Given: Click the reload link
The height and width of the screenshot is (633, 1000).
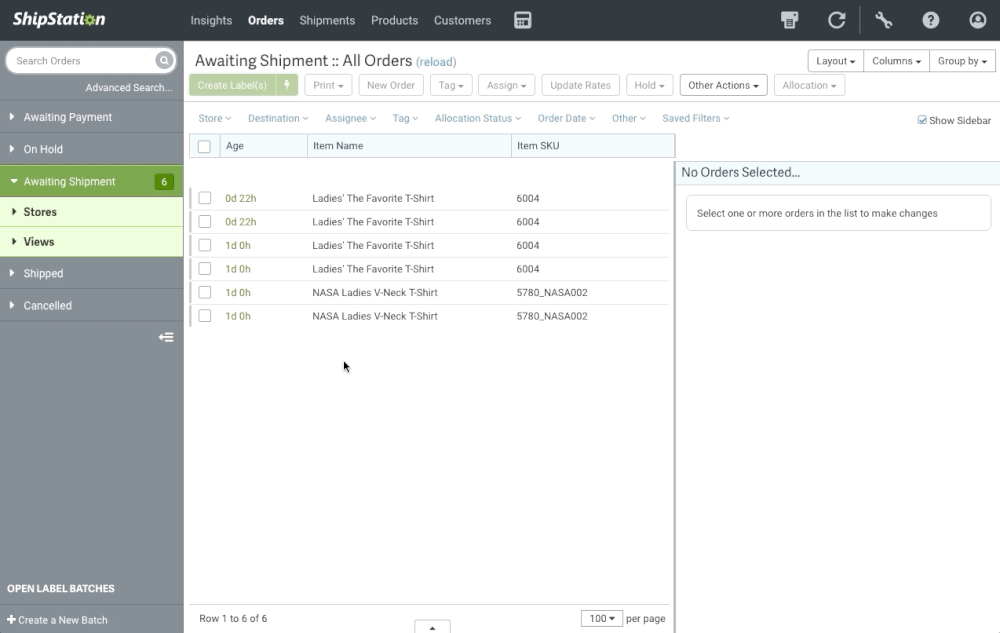Looking at the screenshot, I should [x=436, y=62].
